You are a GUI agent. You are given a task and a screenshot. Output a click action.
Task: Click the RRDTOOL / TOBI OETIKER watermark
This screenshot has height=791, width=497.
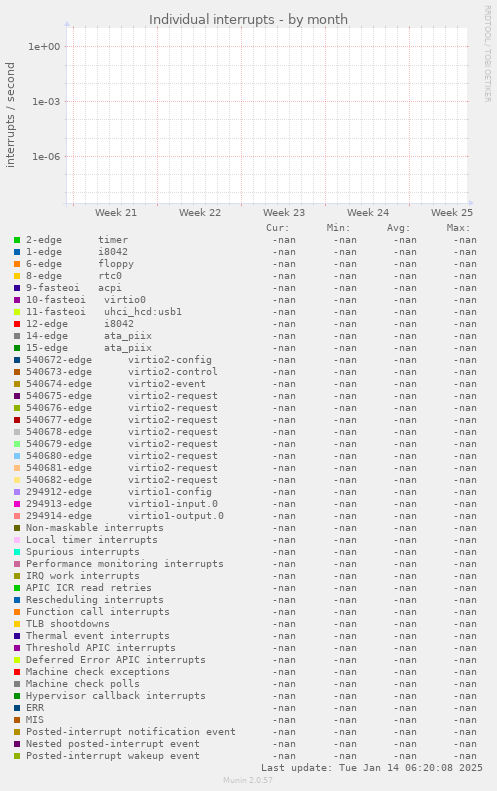(487, 54)
